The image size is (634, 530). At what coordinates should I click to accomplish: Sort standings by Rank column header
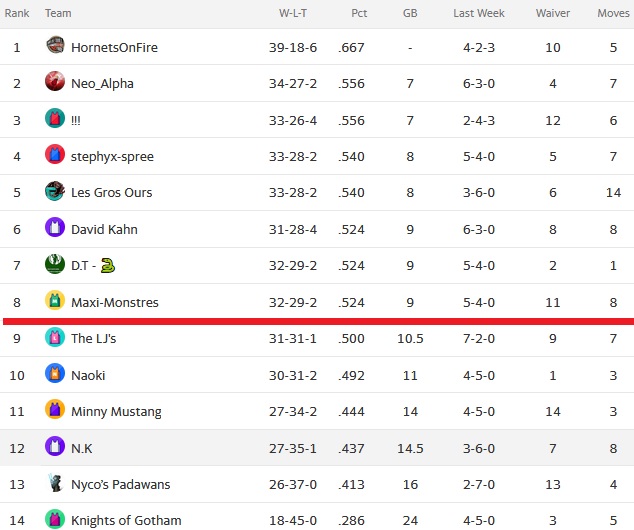(x=17, y=13)
